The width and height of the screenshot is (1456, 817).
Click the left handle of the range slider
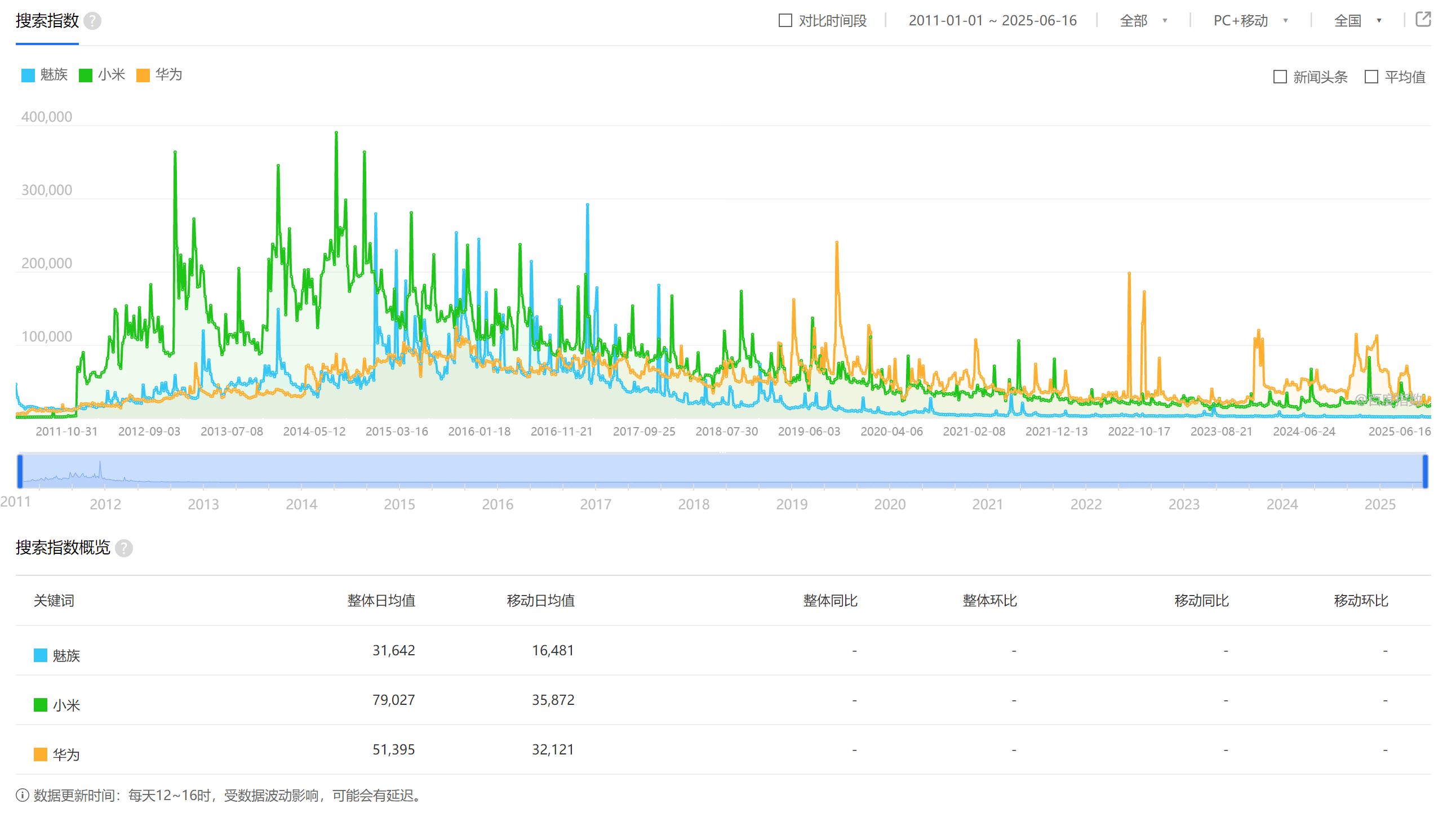pos(20,471)
